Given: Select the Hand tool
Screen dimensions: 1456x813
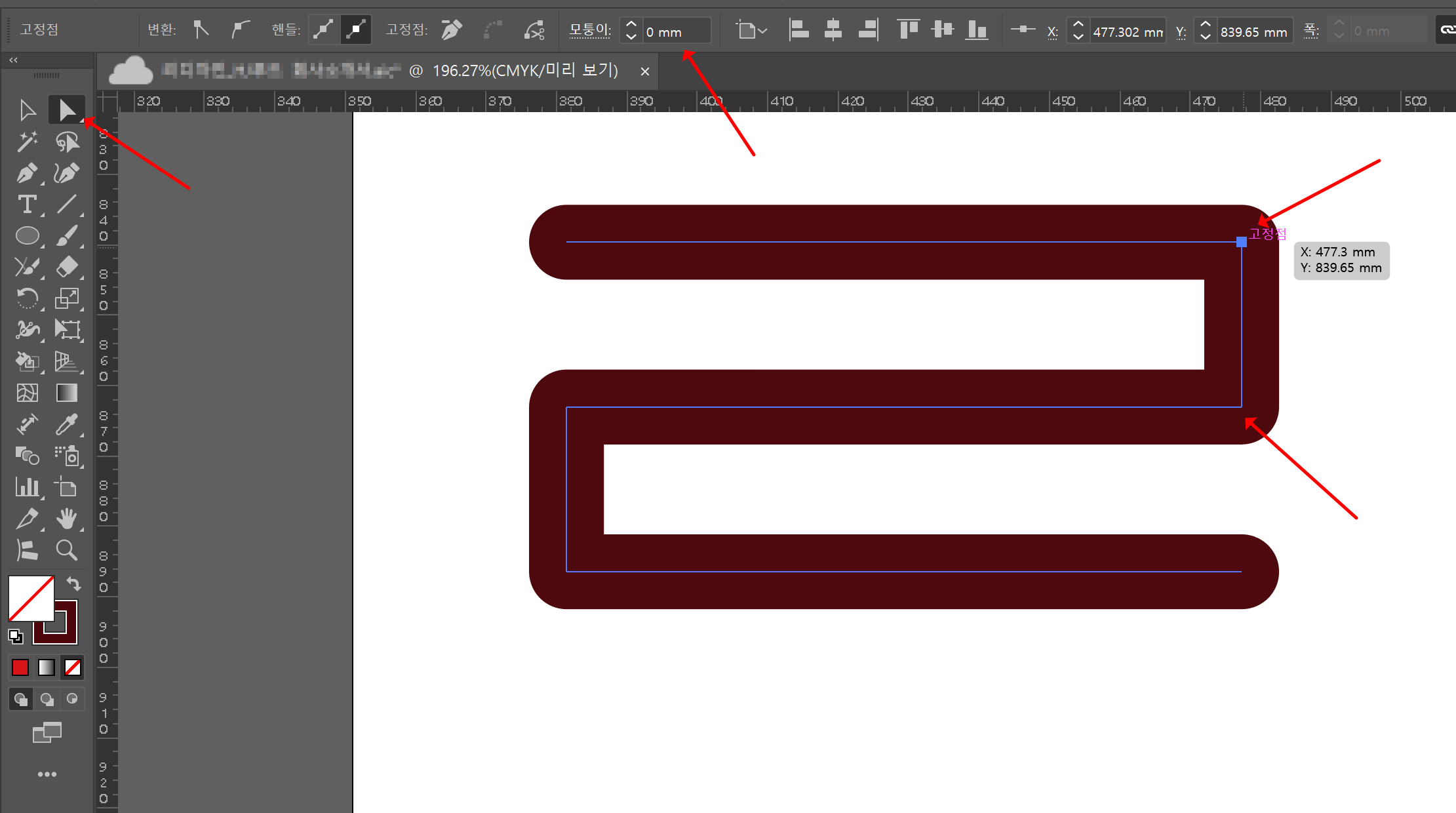Looking at the screenshot, I should point(67,519).
